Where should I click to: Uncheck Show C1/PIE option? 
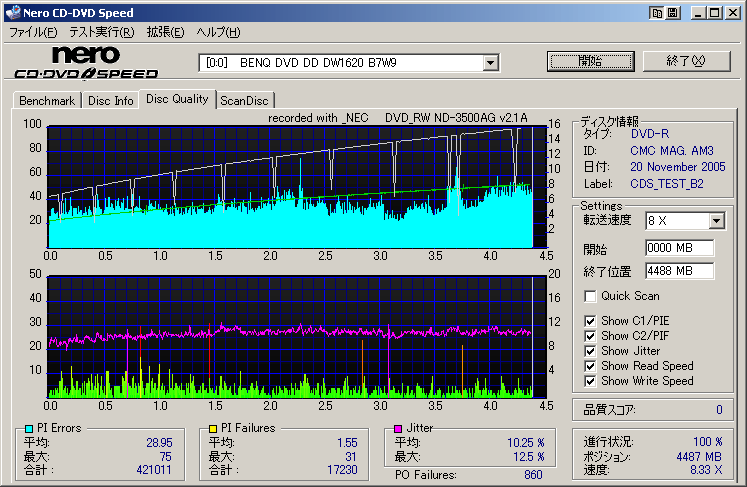pos(590,321)
